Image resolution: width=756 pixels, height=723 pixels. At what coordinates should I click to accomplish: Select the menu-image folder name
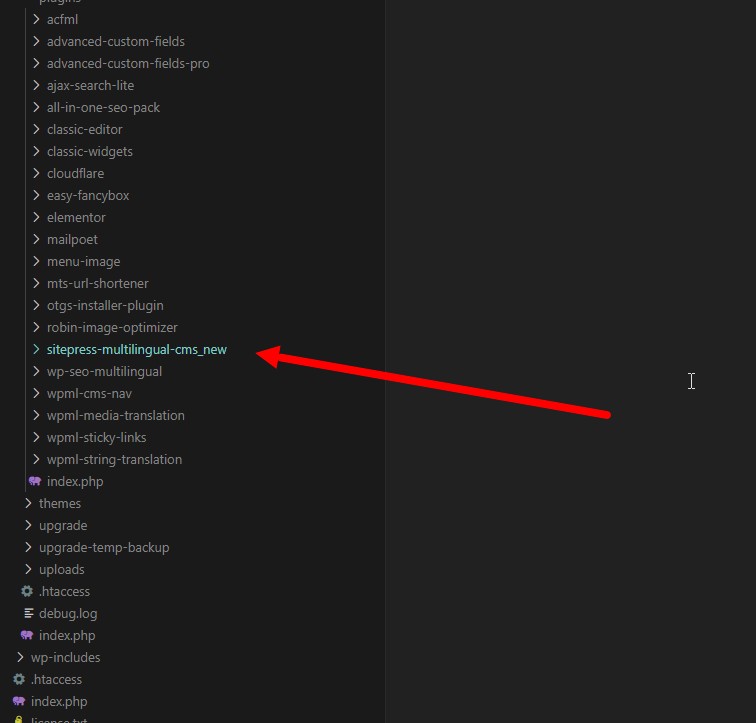tap(84, 261)
